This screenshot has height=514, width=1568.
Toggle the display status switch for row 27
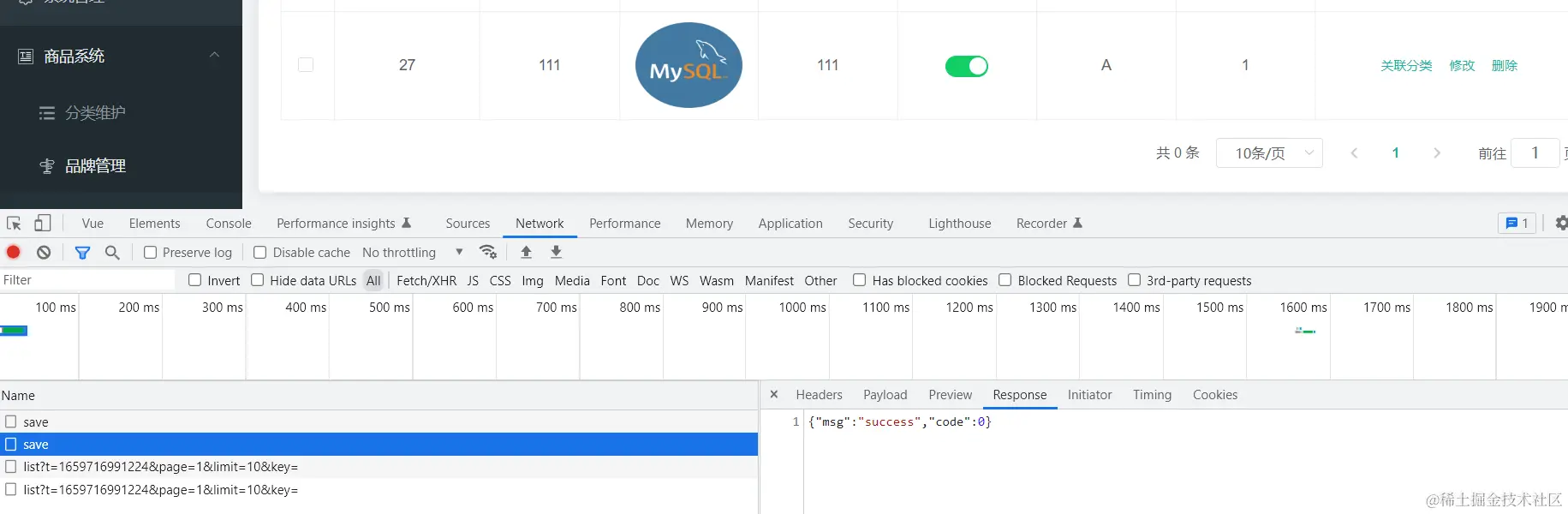click(x=967, y=66)
